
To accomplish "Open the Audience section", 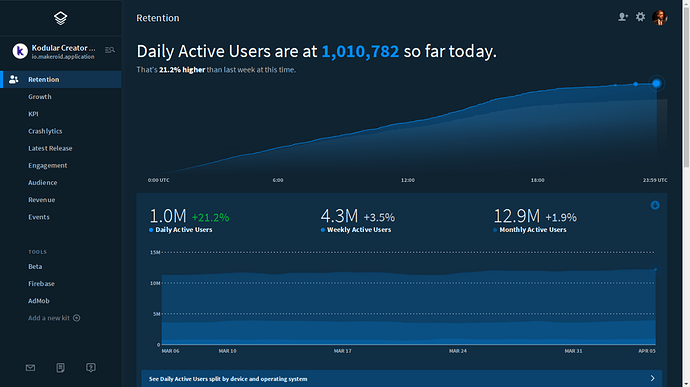I will tap(43, 182).
